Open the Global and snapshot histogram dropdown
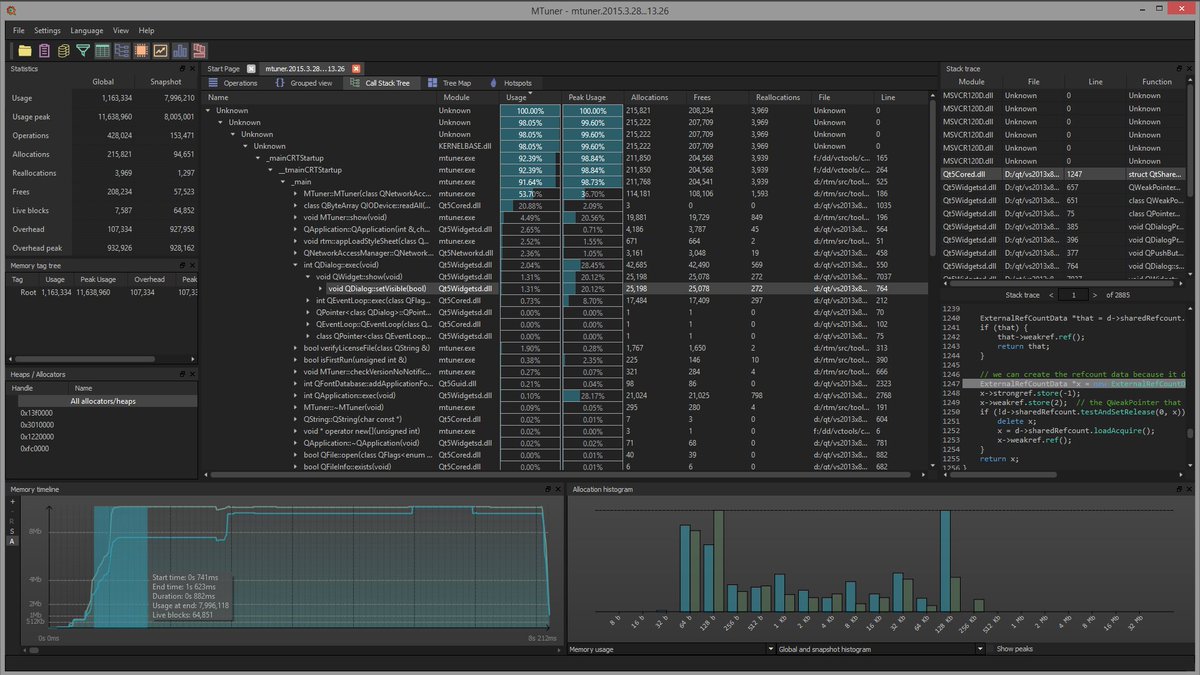 click(x=879, y=649)
